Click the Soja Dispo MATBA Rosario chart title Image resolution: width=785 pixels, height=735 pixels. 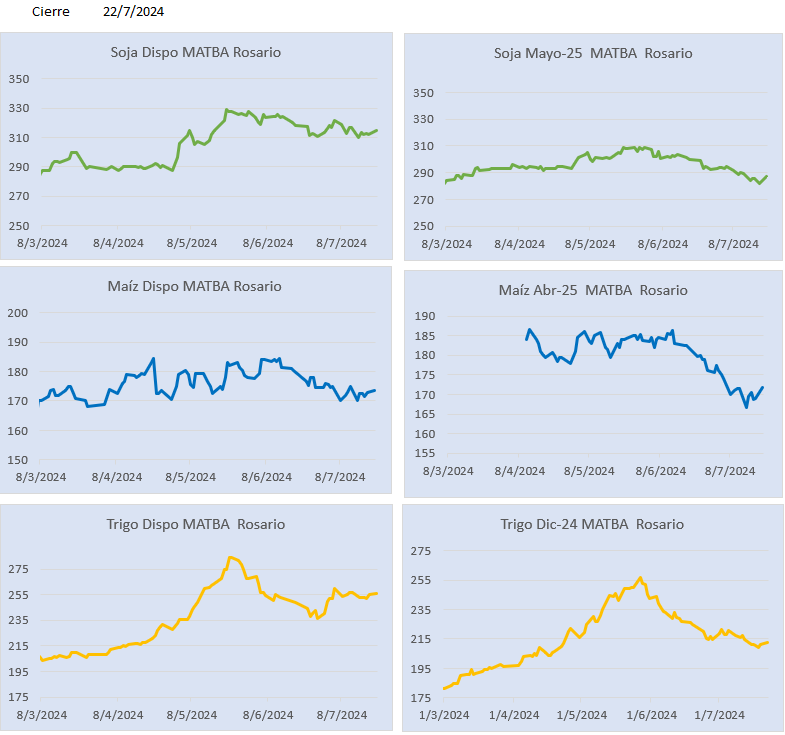click(x=195, y=52)
